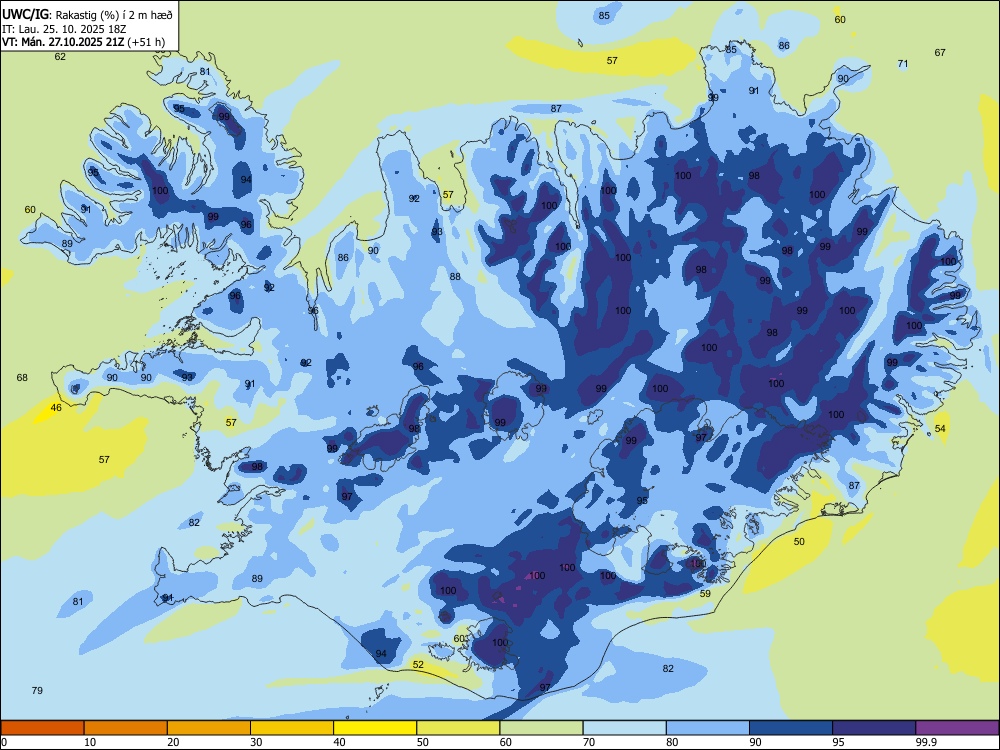Click the map value "79" in southwest ocean

[x=37, y=690]
